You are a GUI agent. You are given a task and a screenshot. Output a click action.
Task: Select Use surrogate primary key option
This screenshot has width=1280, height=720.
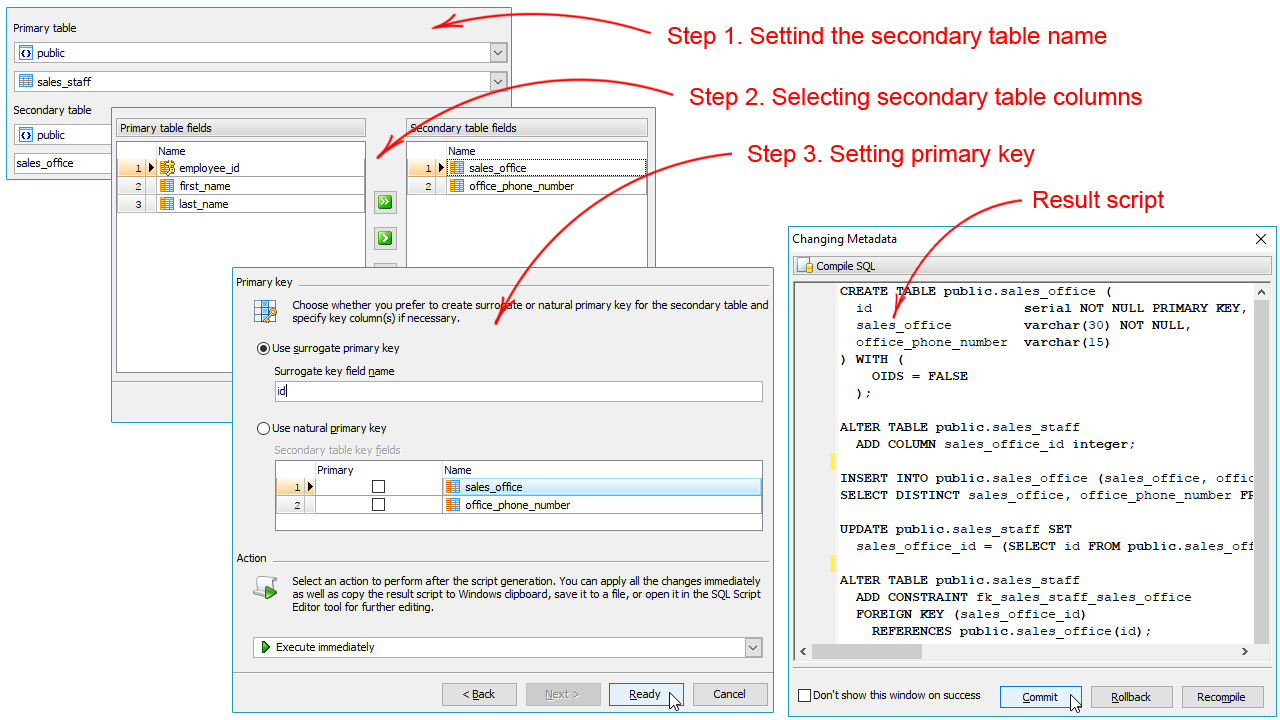(x=264, y=348)
